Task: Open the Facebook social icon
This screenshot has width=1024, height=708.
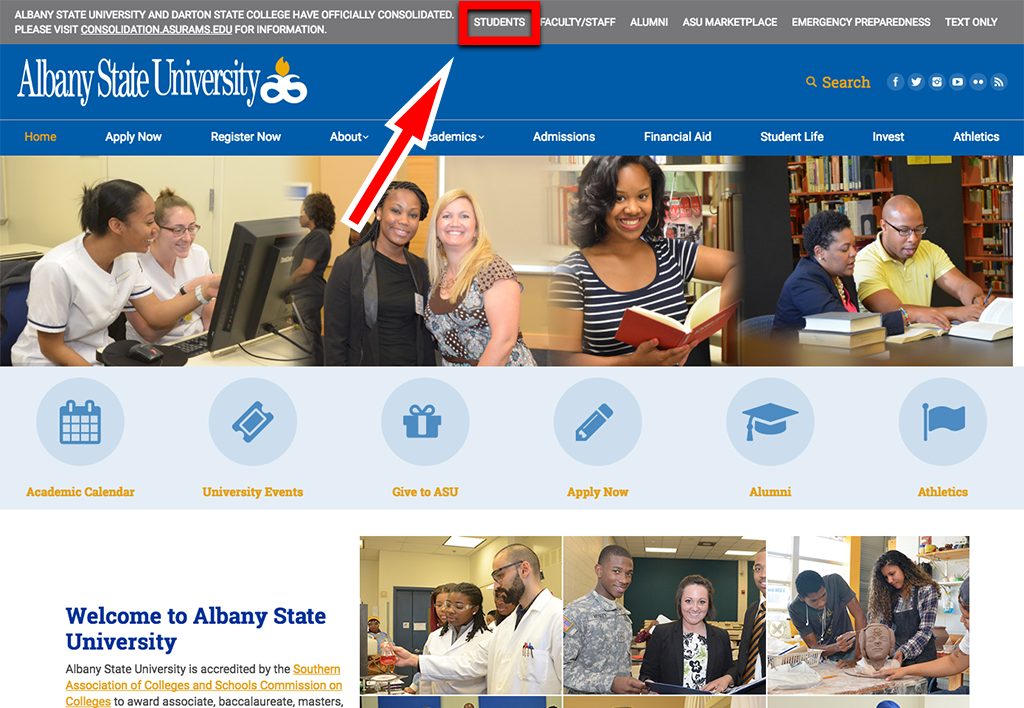Action: 895,82
